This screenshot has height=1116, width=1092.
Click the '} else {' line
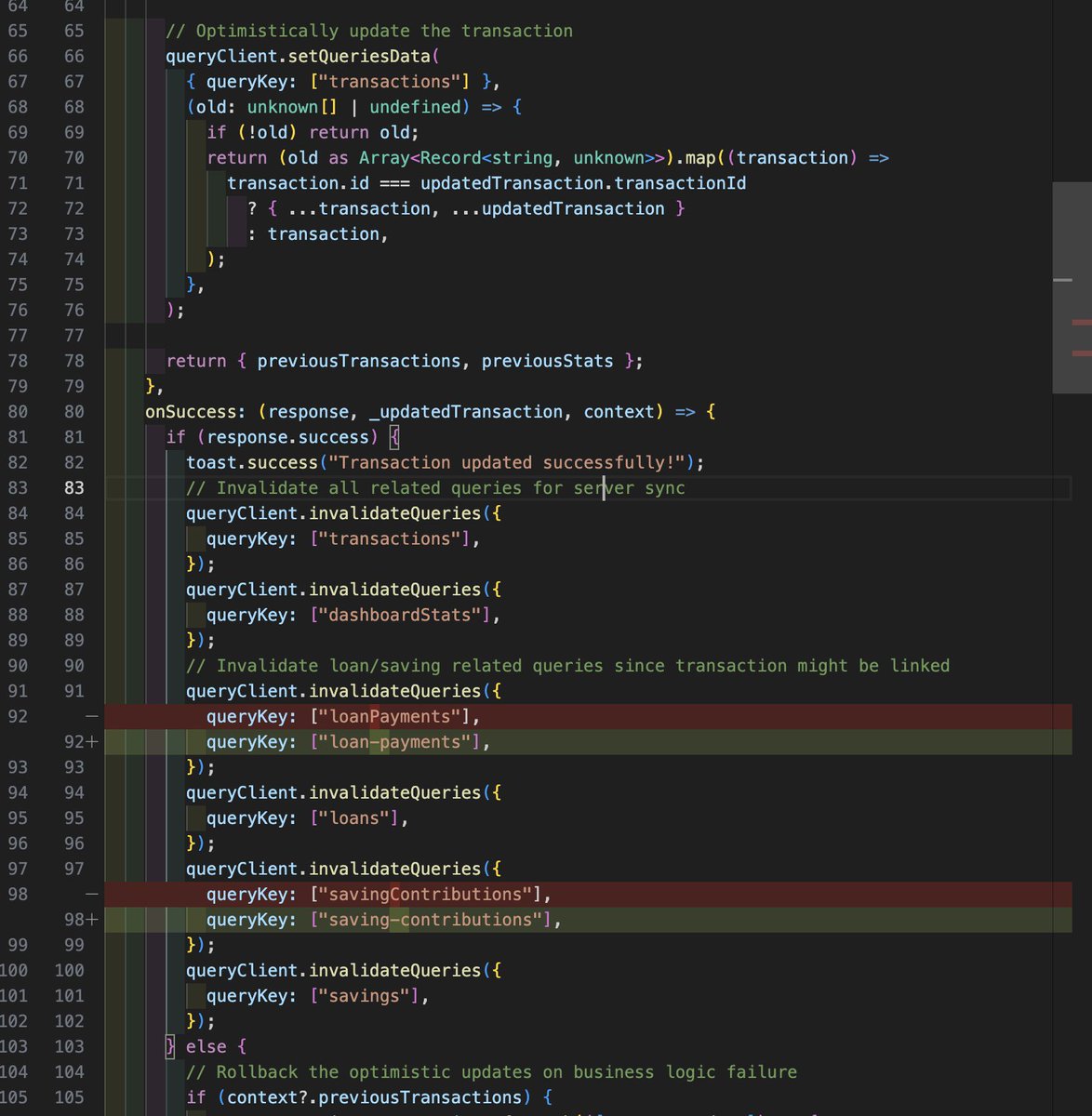[206, 1046]
